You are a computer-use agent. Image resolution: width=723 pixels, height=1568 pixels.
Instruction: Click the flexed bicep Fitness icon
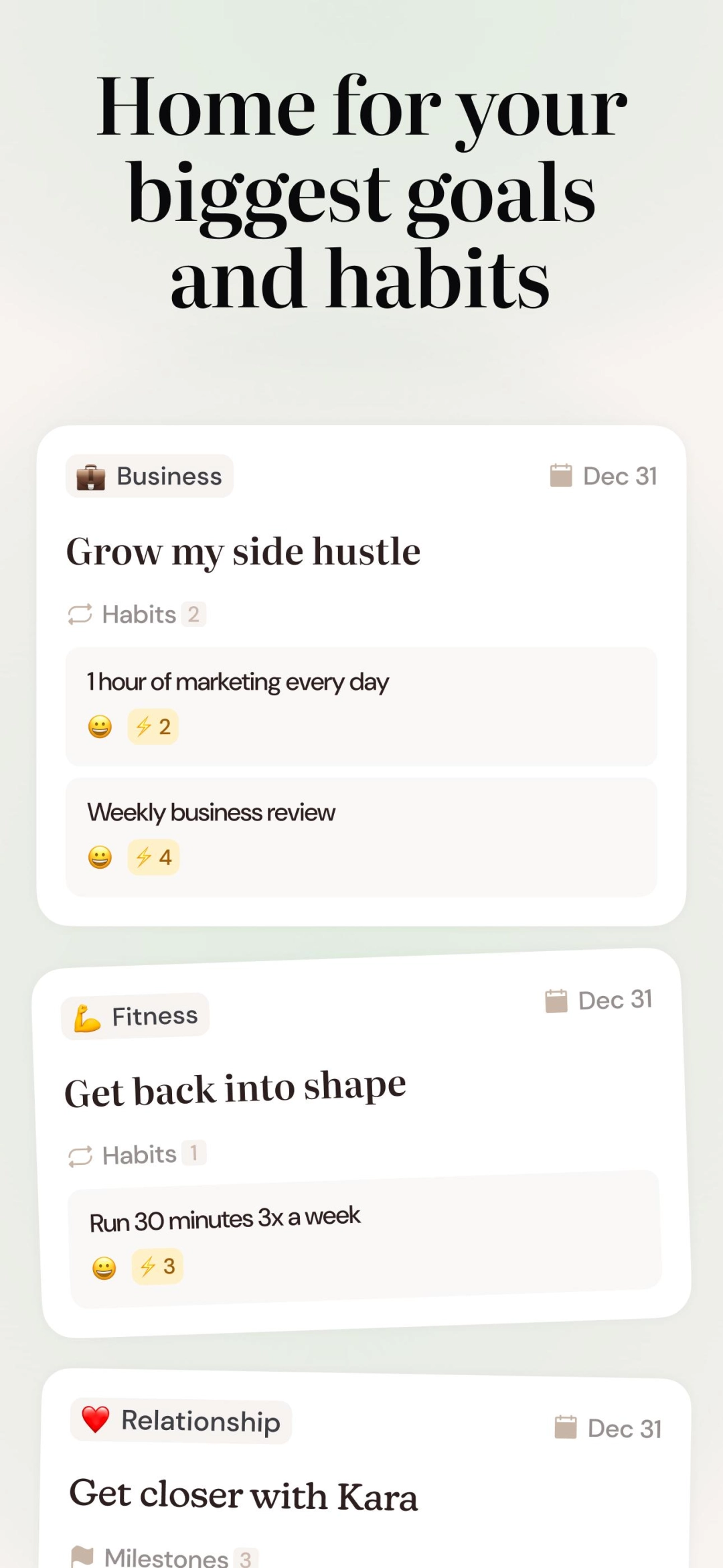[87, 1018]
